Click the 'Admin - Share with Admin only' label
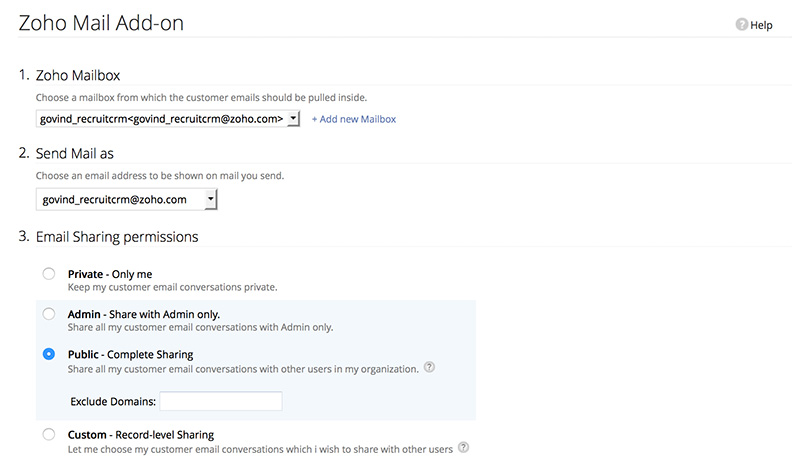The image size is (800, 464). pyautogui.click(x=143, y=314)
